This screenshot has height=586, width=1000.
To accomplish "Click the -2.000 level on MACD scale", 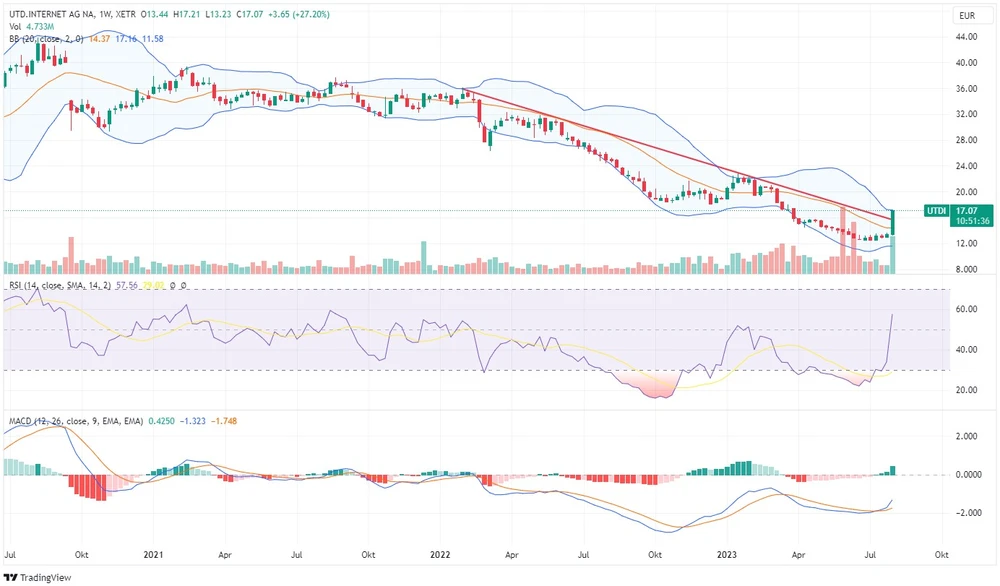I will point(965,513).
